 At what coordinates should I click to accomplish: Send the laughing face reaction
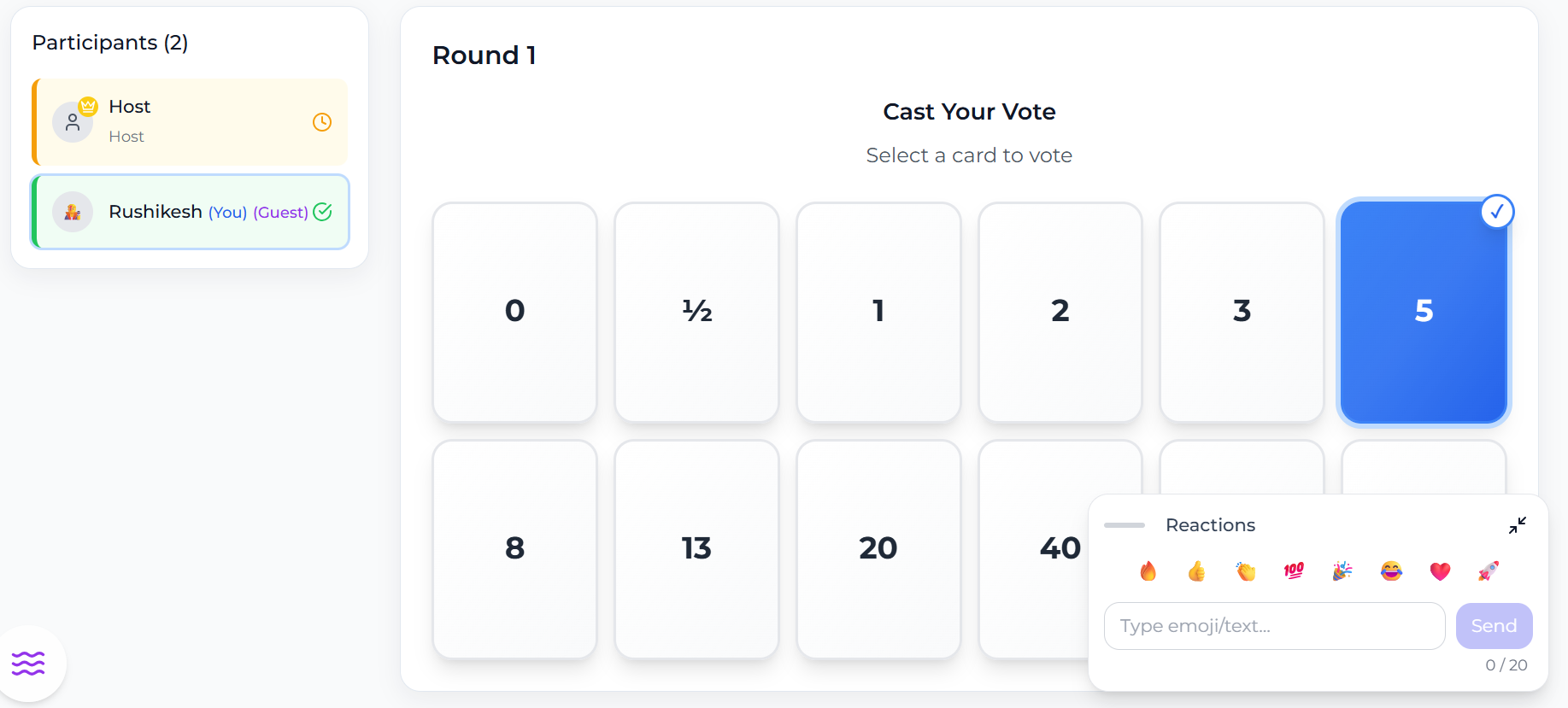pyautogui.click(x=1391, y=570)
